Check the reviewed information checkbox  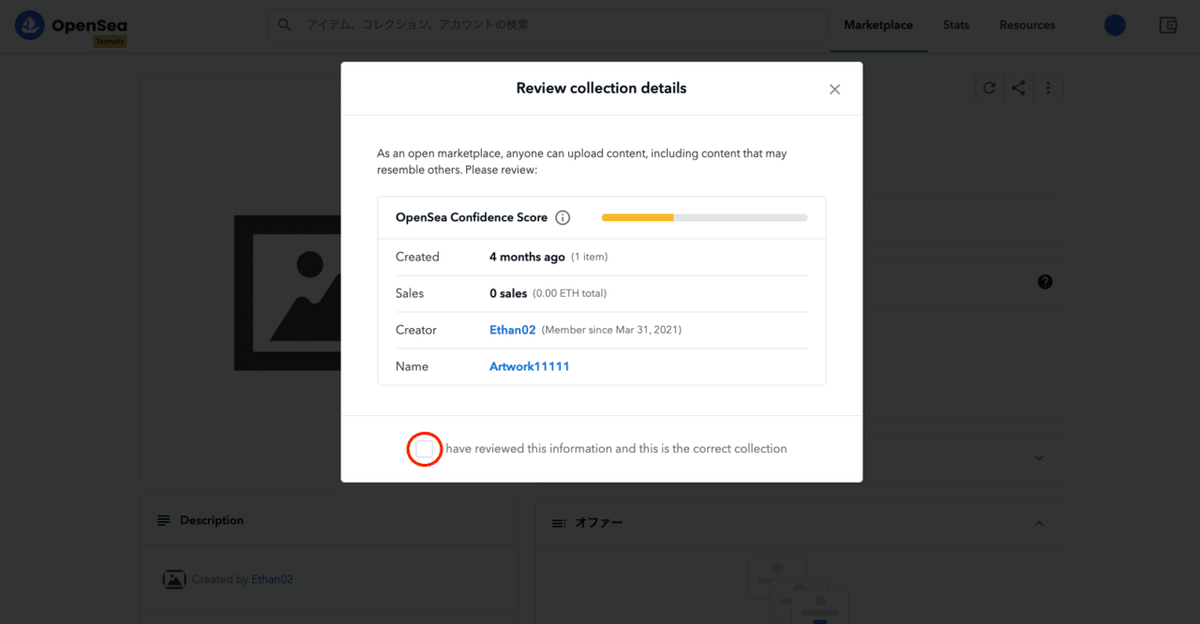(425, 449)
